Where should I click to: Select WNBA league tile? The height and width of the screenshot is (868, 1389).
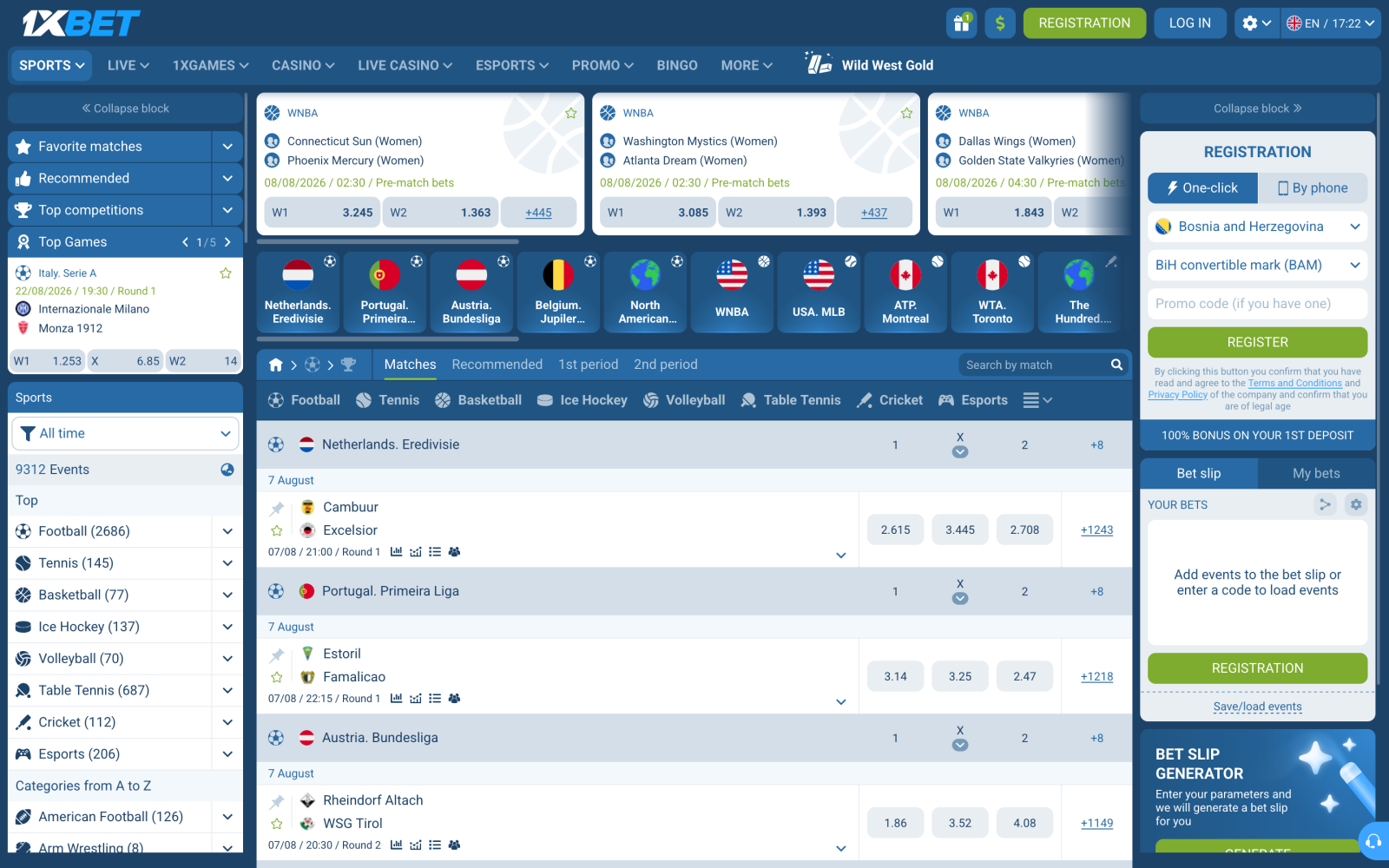[x=732, y=293]
